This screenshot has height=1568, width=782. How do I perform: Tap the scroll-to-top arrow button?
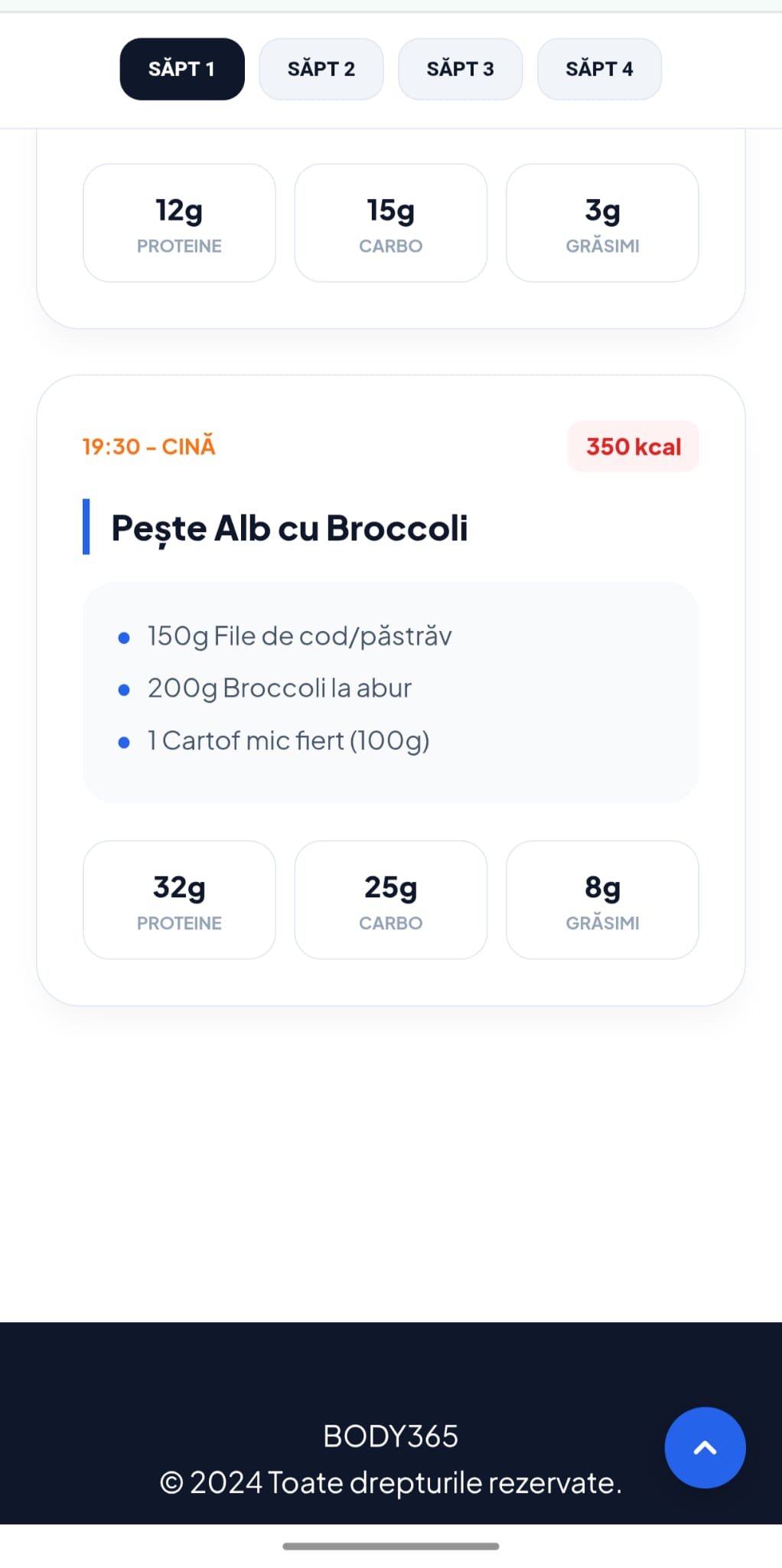coord(705,1447)
